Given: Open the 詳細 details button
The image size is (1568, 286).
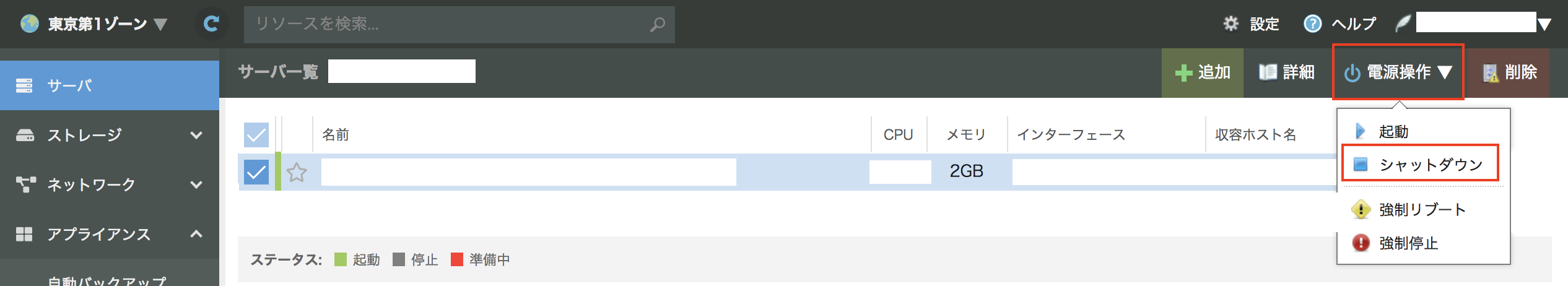Looking at the screenshot, I should coord(1287,72).
